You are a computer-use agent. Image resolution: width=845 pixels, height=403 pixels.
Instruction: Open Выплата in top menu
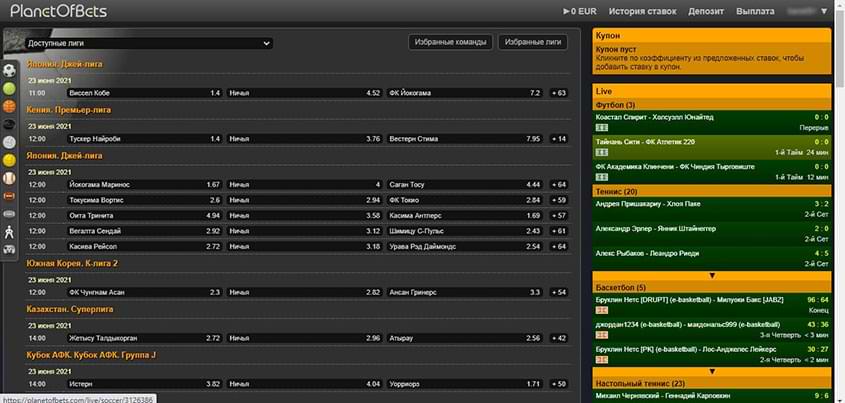click(755, 11)
